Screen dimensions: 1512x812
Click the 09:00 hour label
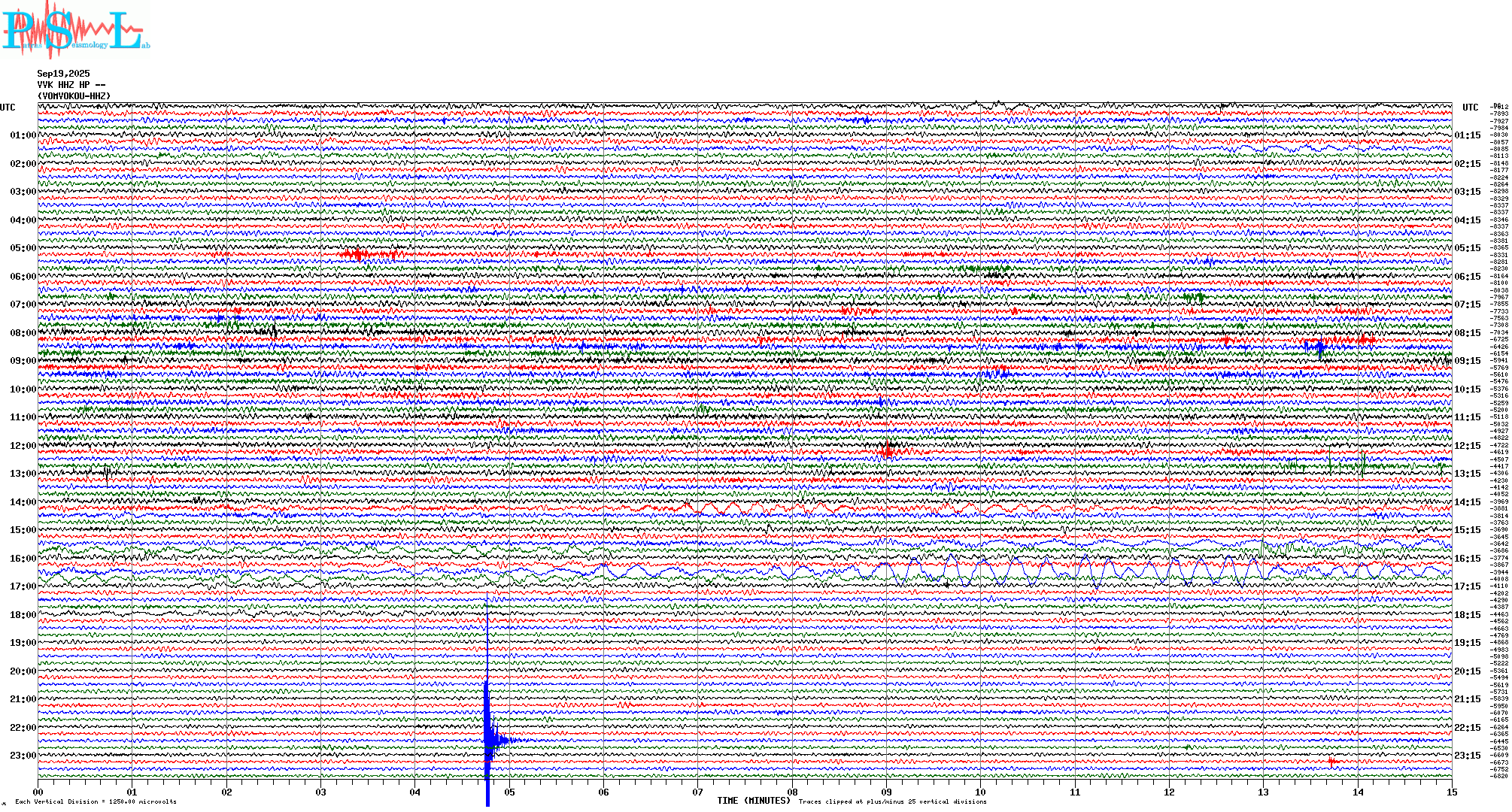point(23,361)
